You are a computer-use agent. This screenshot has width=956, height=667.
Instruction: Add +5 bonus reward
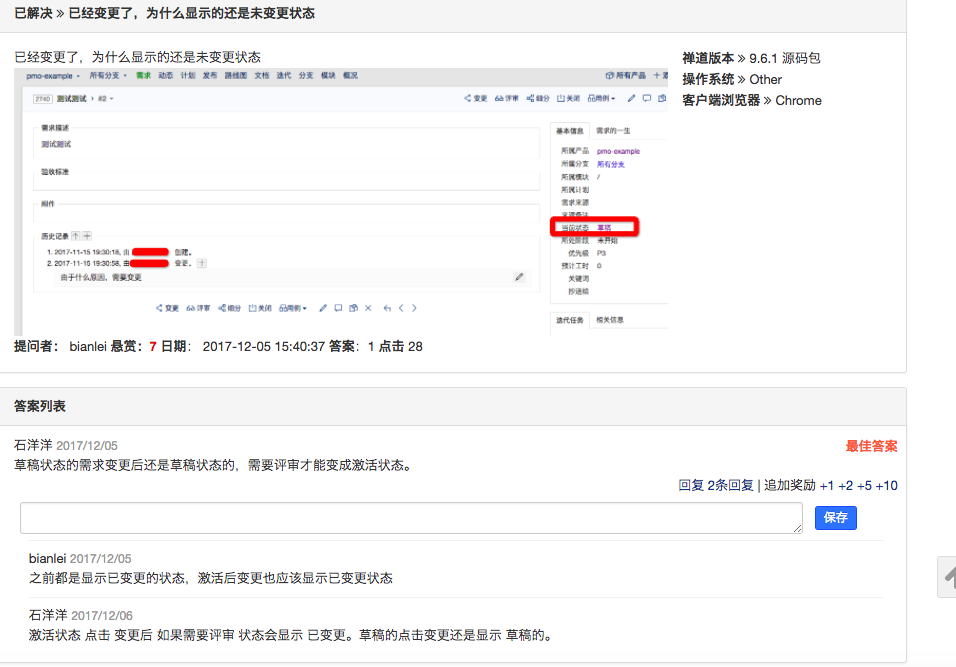865,486
